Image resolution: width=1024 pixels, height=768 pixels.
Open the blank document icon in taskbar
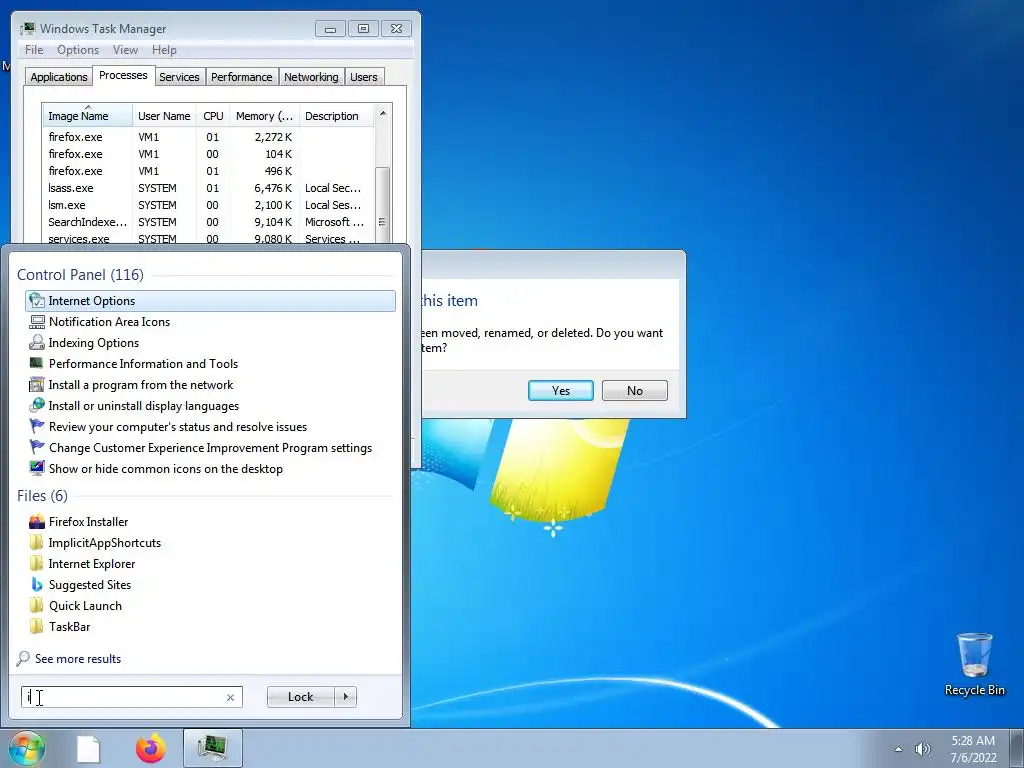(x=88, y=749)
